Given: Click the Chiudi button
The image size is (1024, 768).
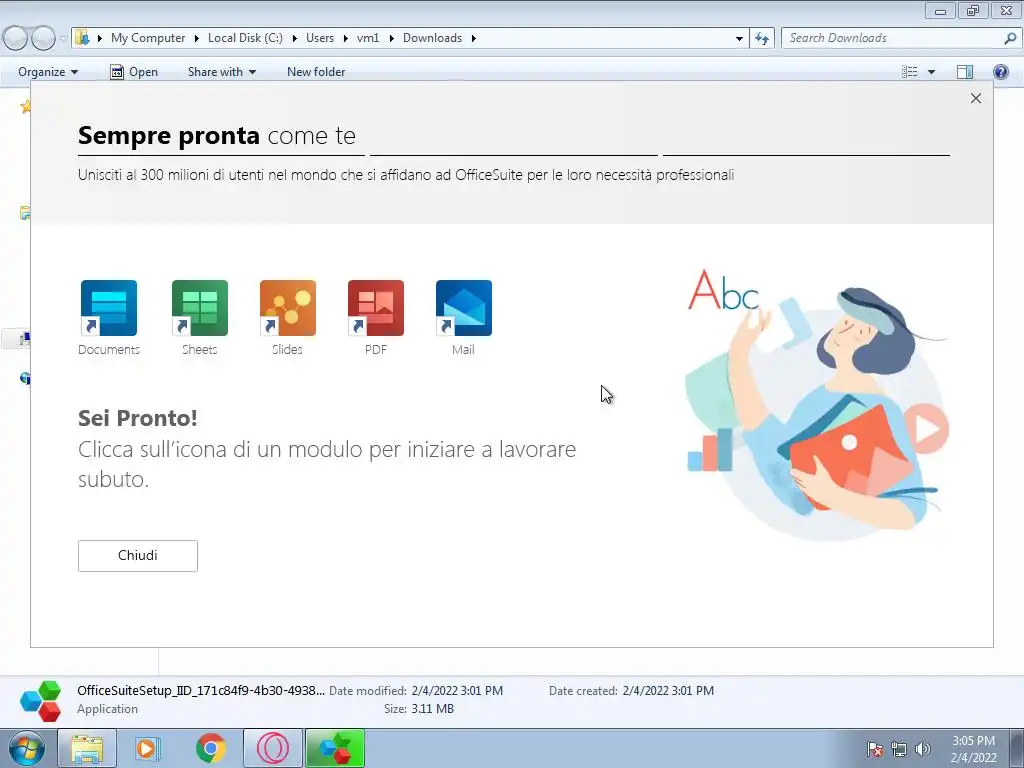Looking at the screenshot, I should coord(138,556).
